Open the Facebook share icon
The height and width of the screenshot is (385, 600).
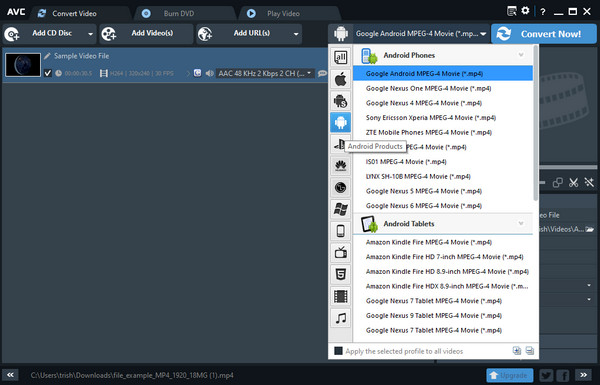click(563, 375)
